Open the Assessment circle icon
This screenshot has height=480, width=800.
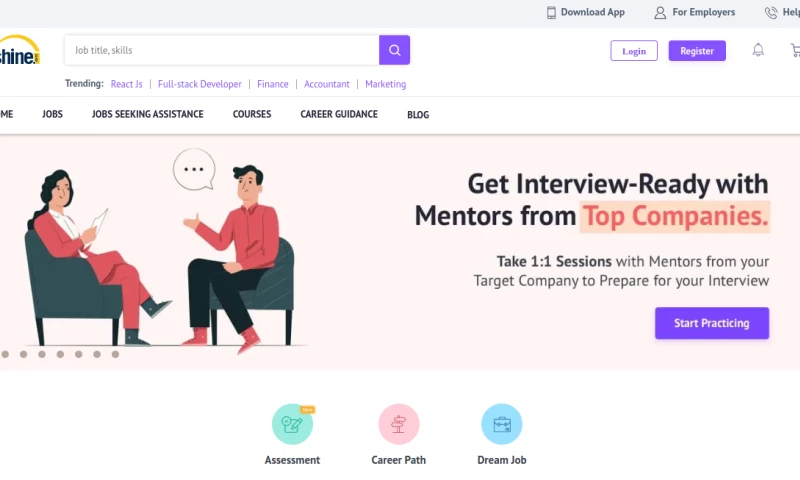(292, 424)
